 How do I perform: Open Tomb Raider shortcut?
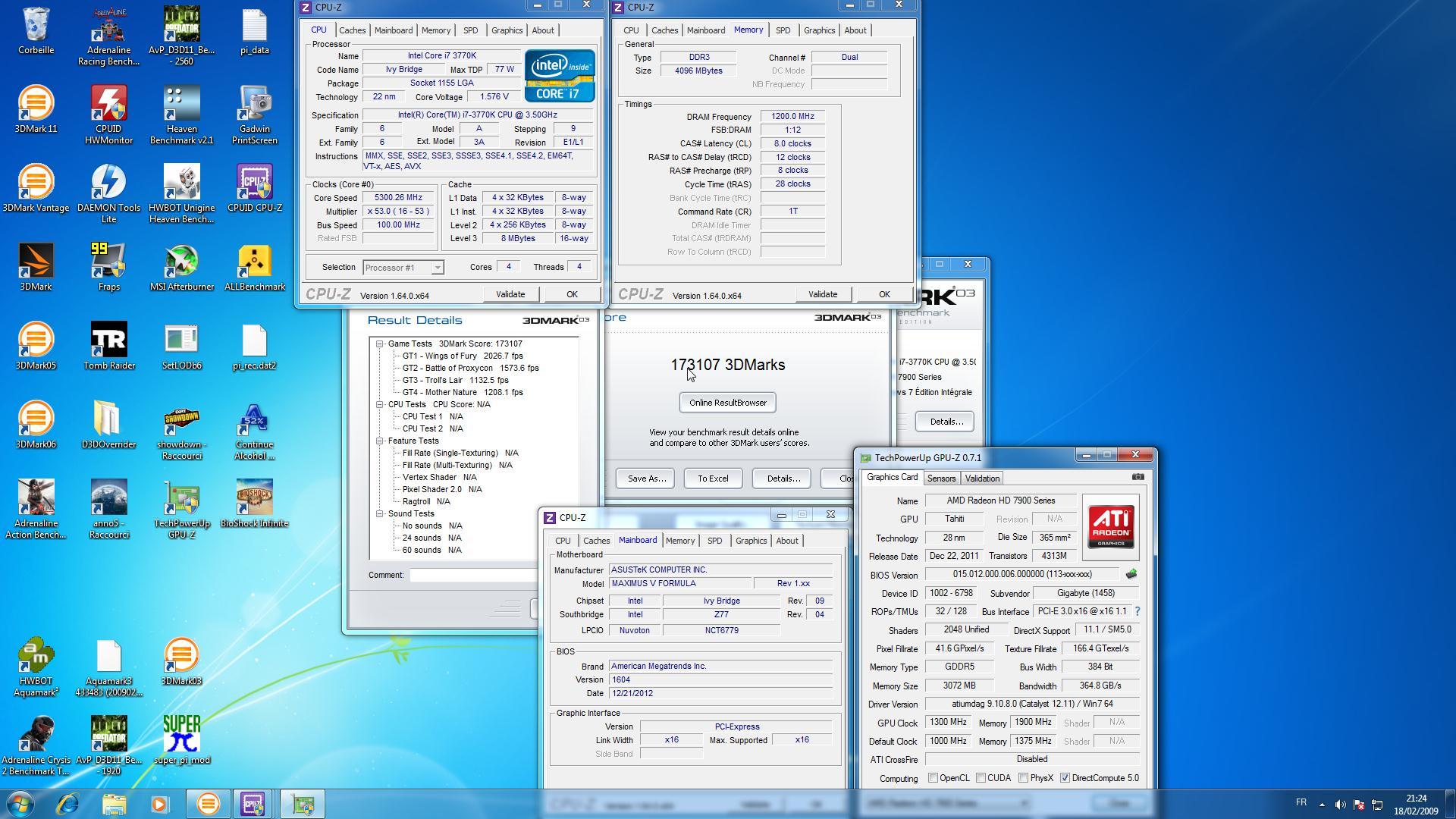point(108,346)
